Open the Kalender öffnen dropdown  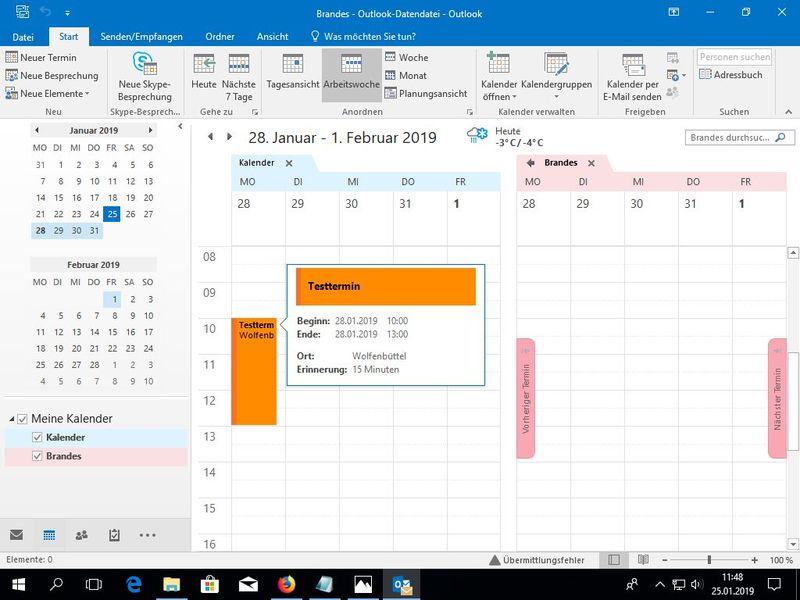(x=499, y=77)
